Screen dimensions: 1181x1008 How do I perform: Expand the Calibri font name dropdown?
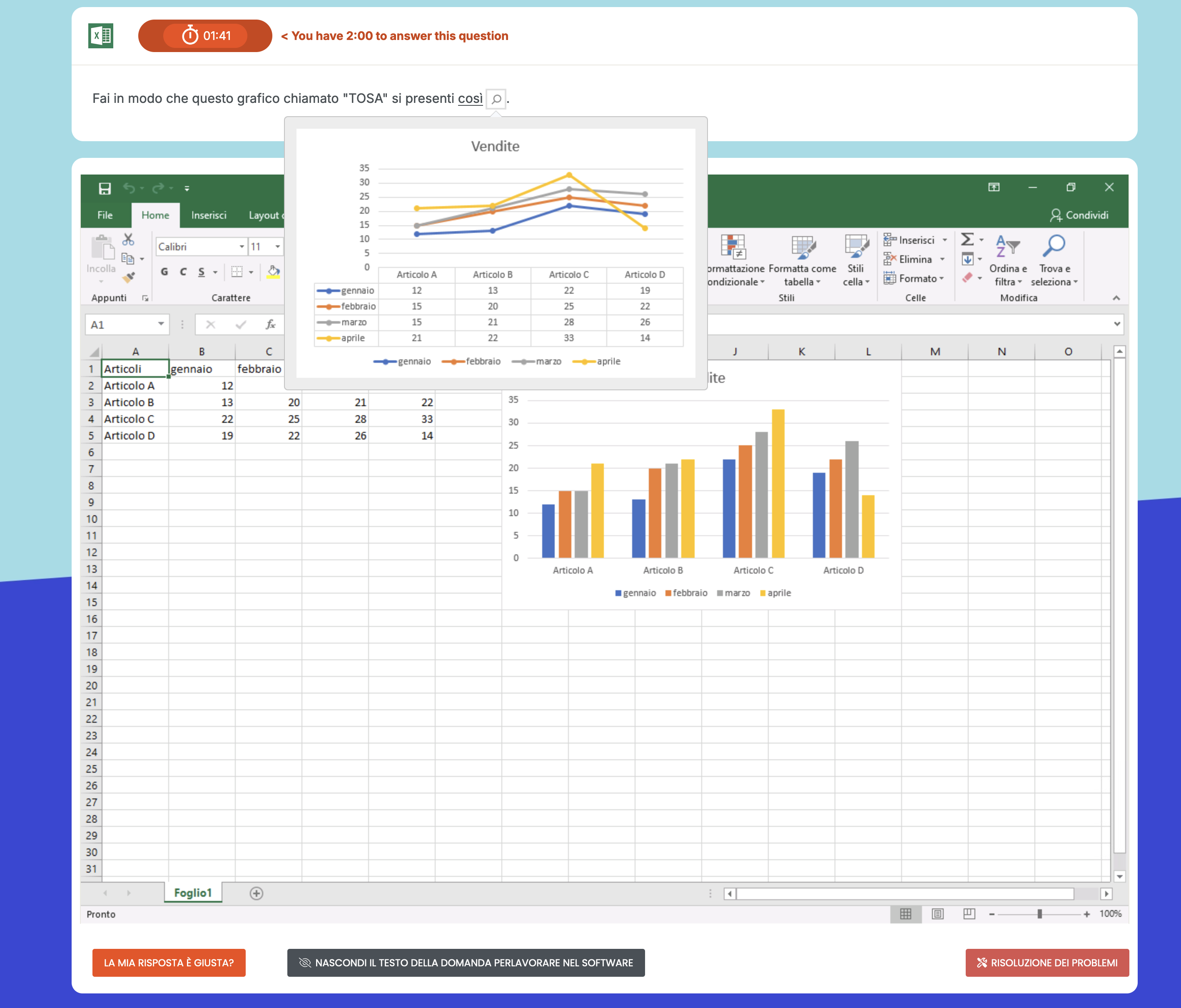(242, 246)
